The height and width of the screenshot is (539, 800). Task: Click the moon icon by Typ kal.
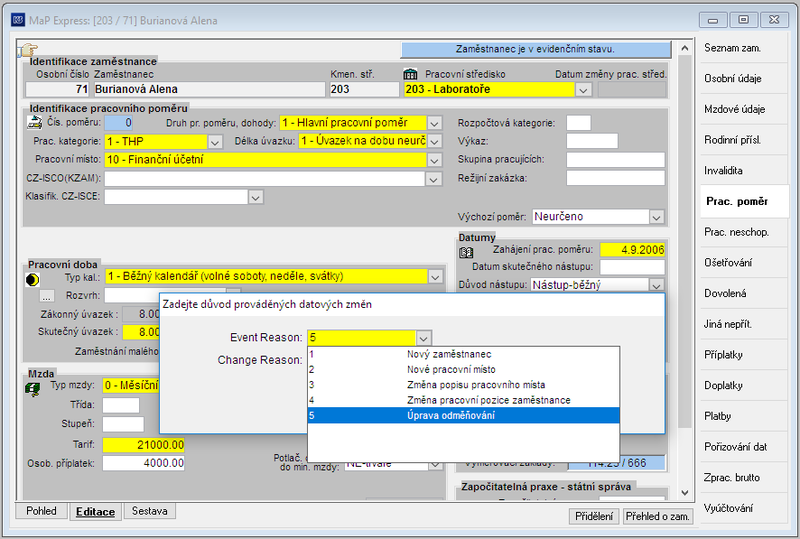click(32, 279)
